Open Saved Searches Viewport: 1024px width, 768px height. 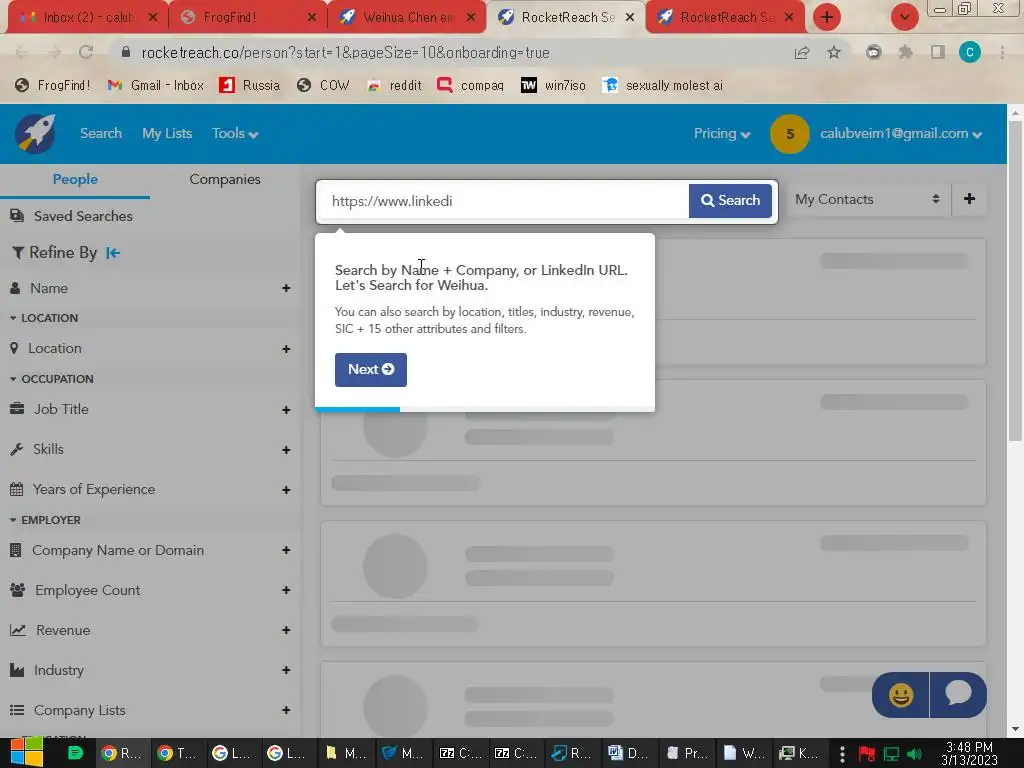pos(83,216)
